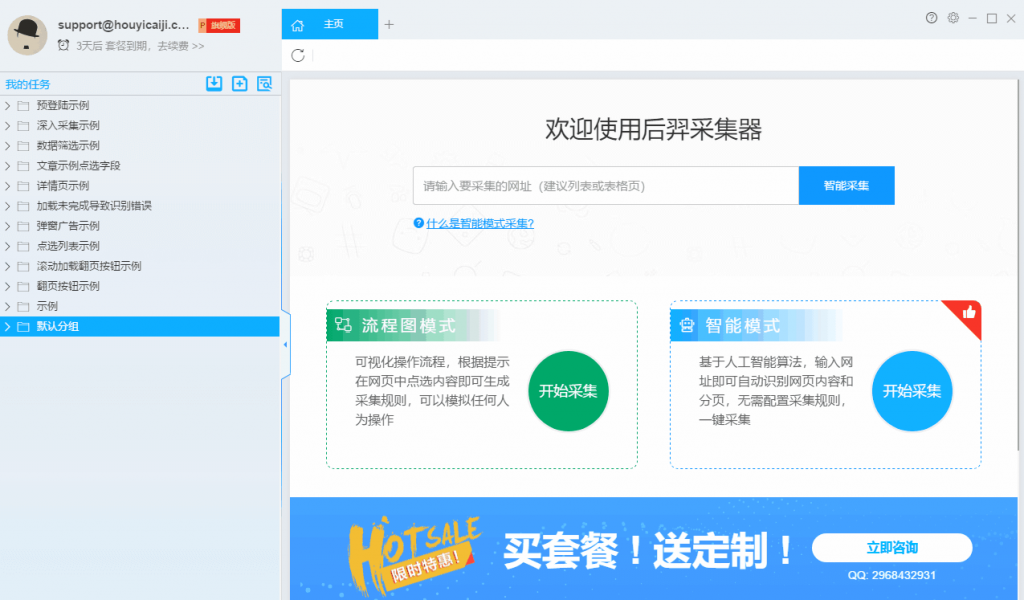Click the home icon on the 主页 tab

pos(296,24)
